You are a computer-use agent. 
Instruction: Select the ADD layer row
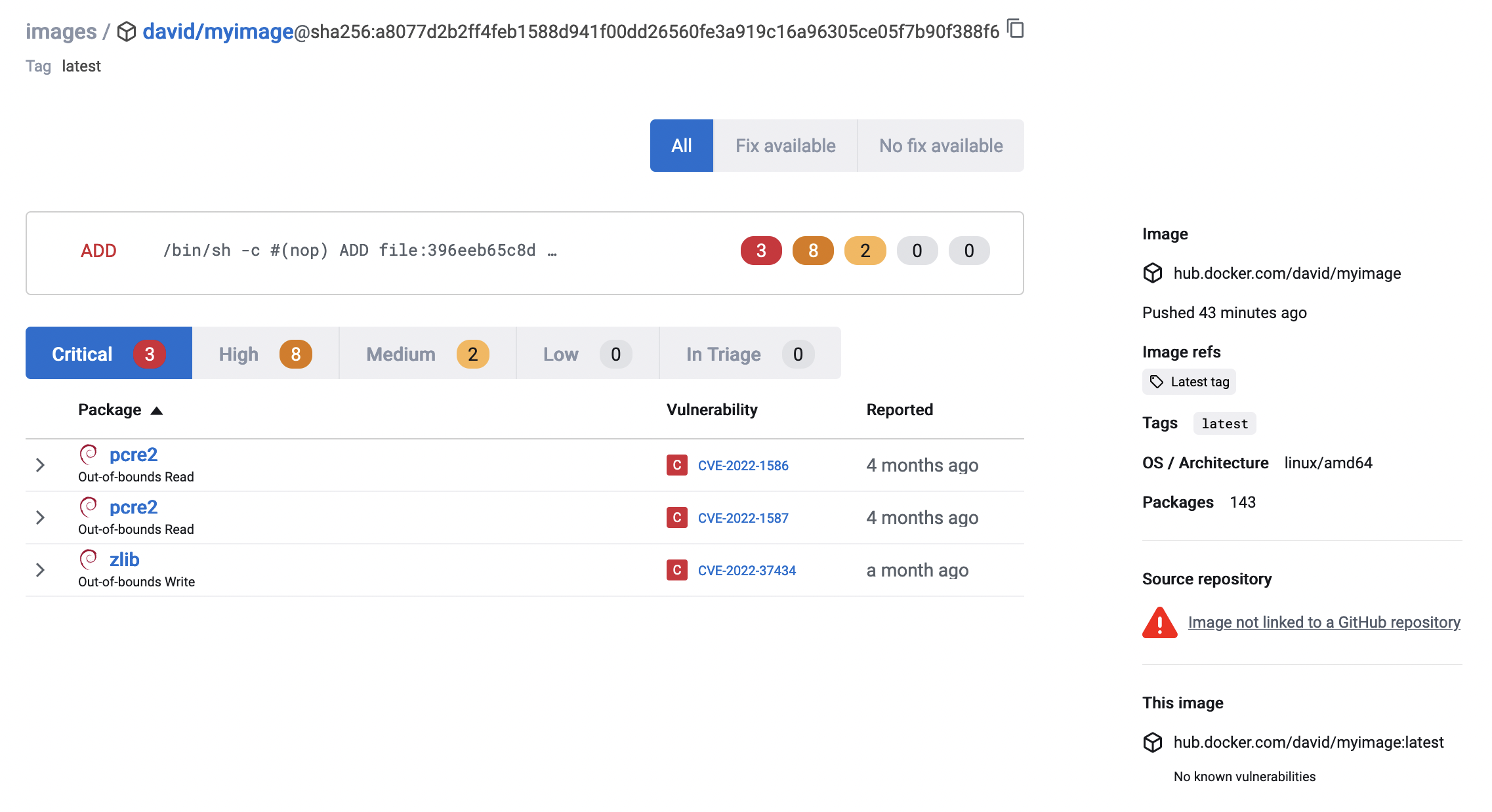[525, 253]
